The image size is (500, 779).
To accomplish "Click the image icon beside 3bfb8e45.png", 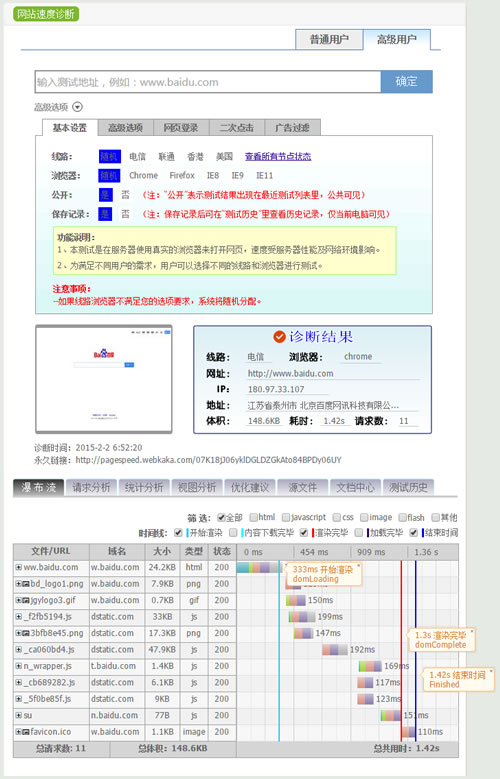I will coord(25,633).
